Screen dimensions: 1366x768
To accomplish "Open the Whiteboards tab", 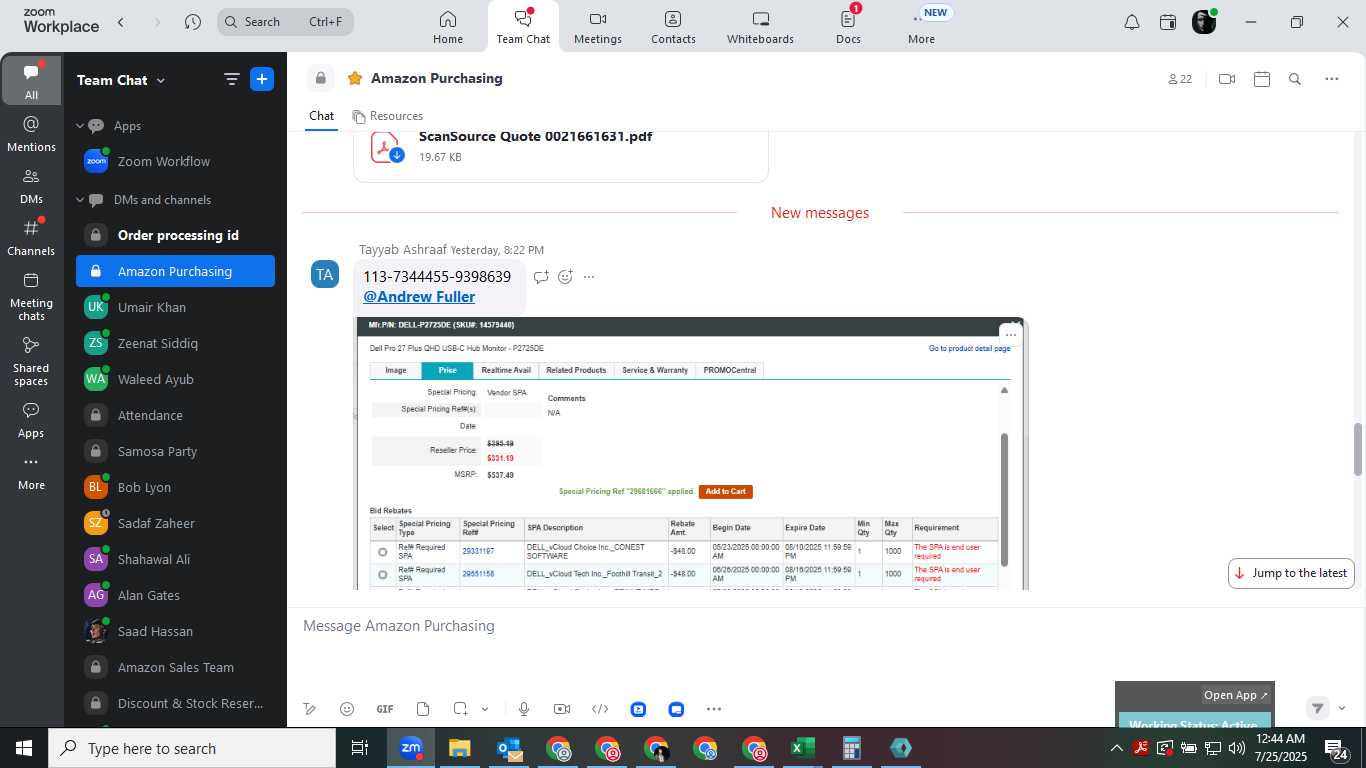I will (760, 27).
